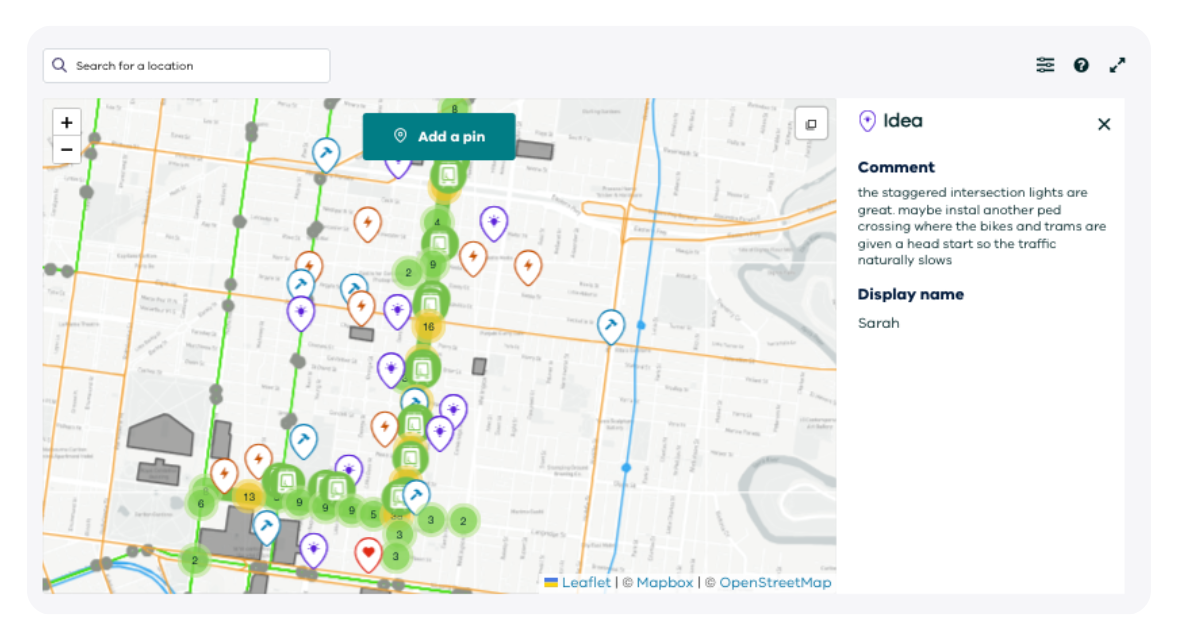1200x630 pixels.
Task: Close the Idea detail panel
Action: [1104, 124]
